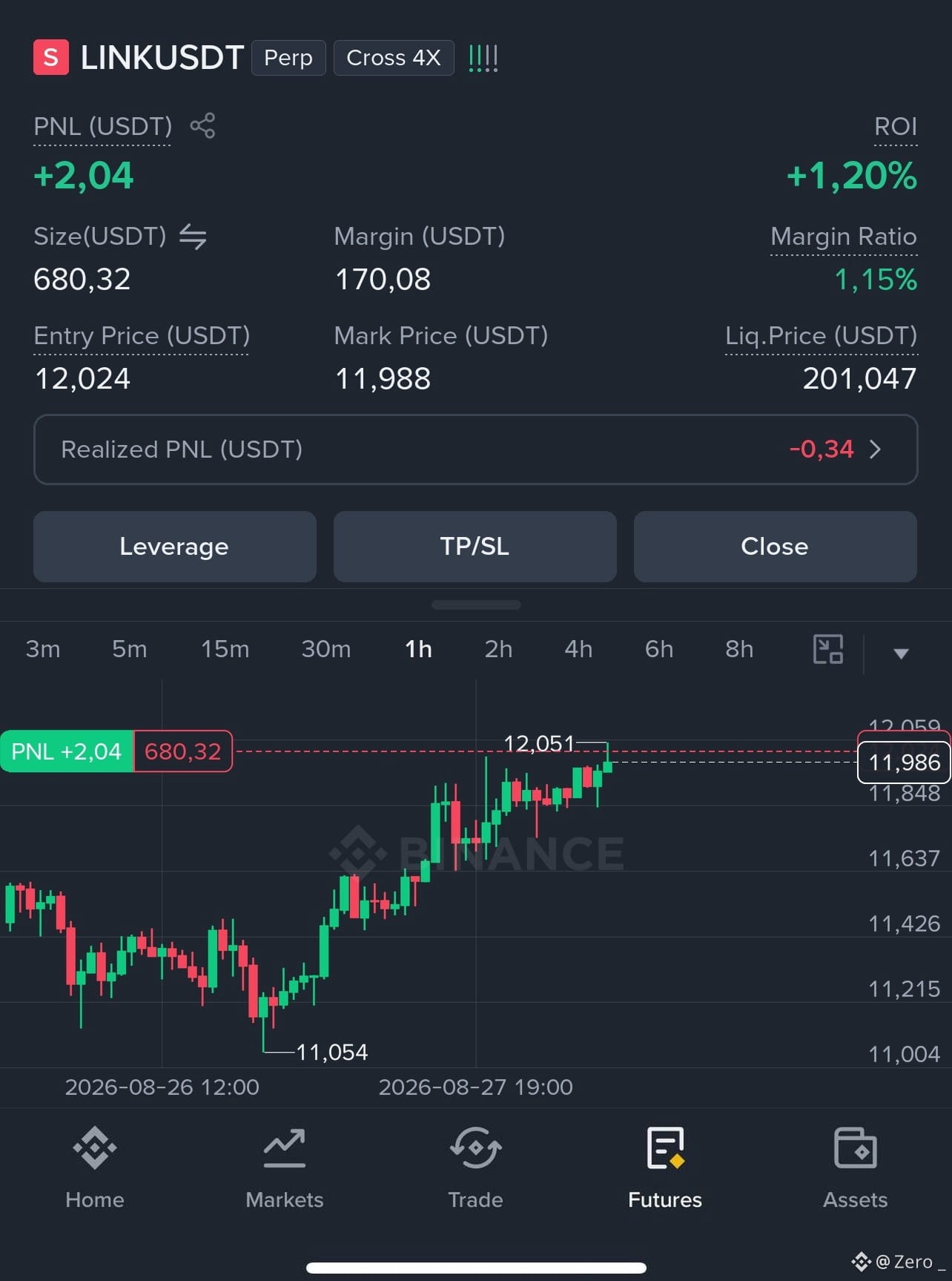Tap the Margin (USDT) label
The image size is (952, 1281).
pyautogui.click(x=420, y=237)
